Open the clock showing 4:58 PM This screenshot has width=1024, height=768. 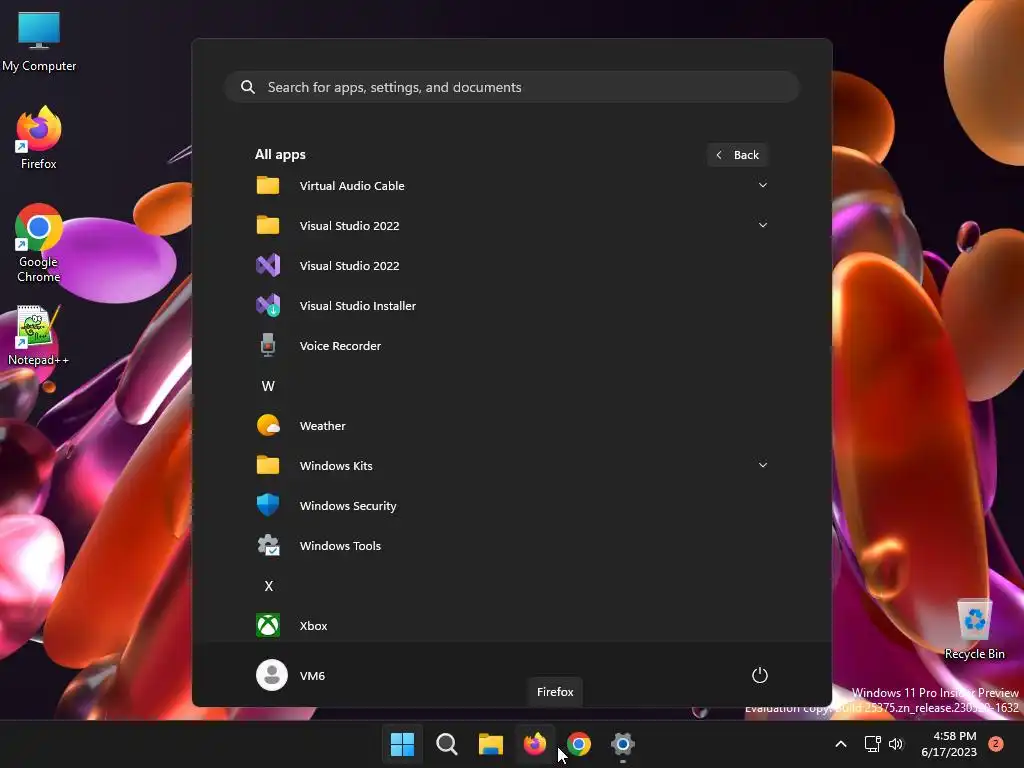[949, 744]
